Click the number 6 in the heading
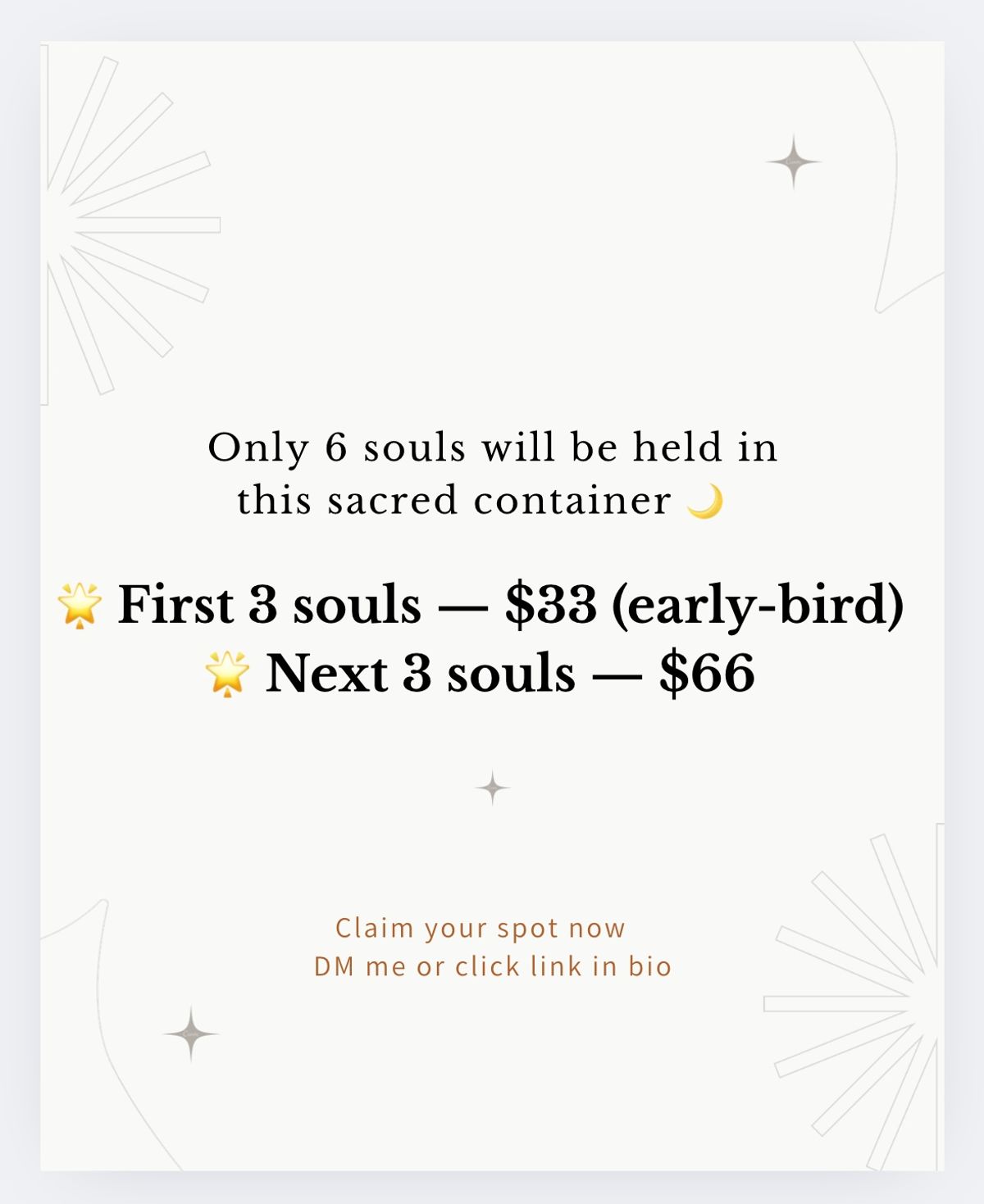The height and width of the screenshot is (1204, 984). tap(336, 448)
